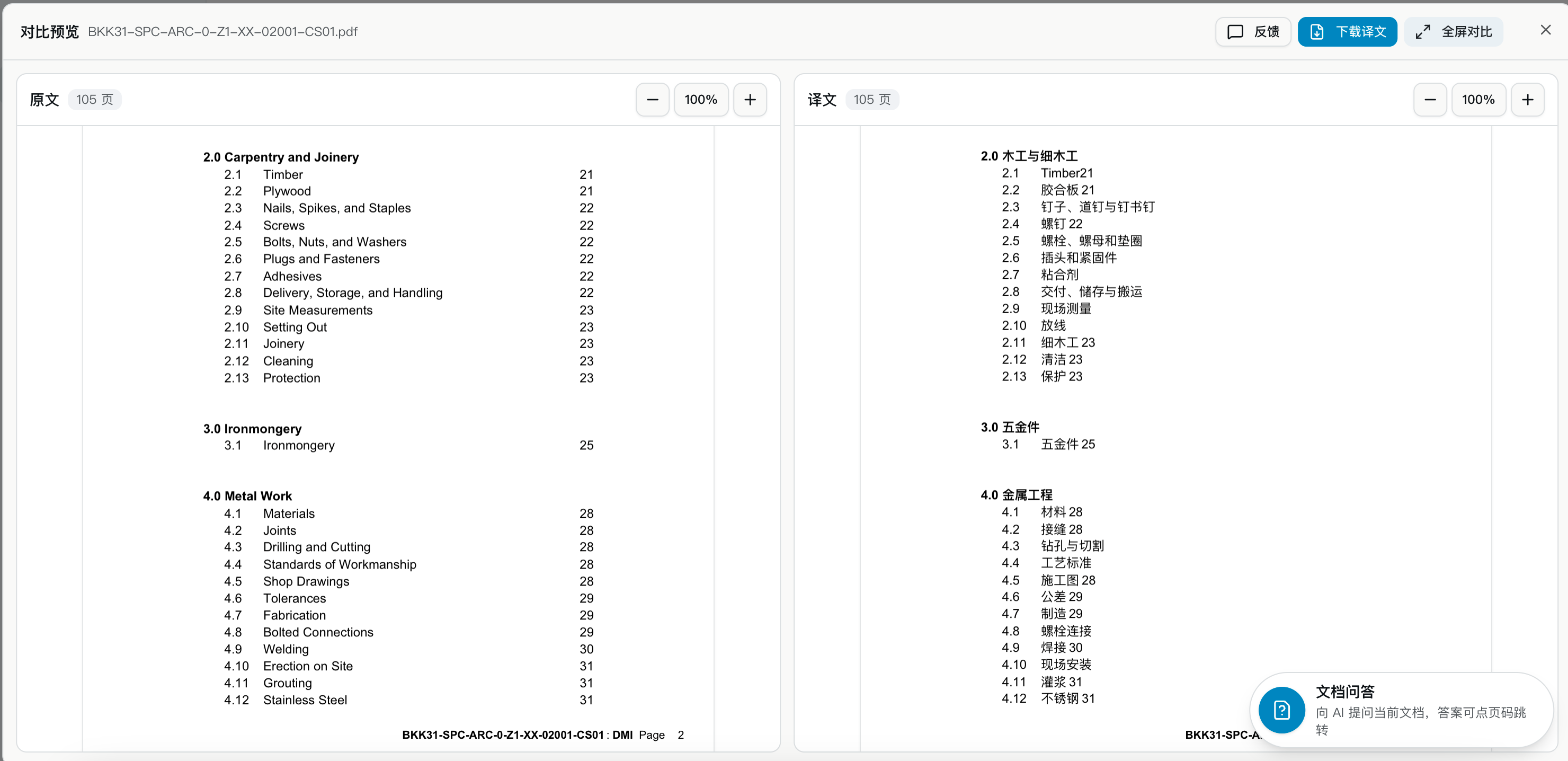Click the 2.0 Carpentry and Joinery heading
This screenshot has height=761, width=1568.
pos(281,157)
